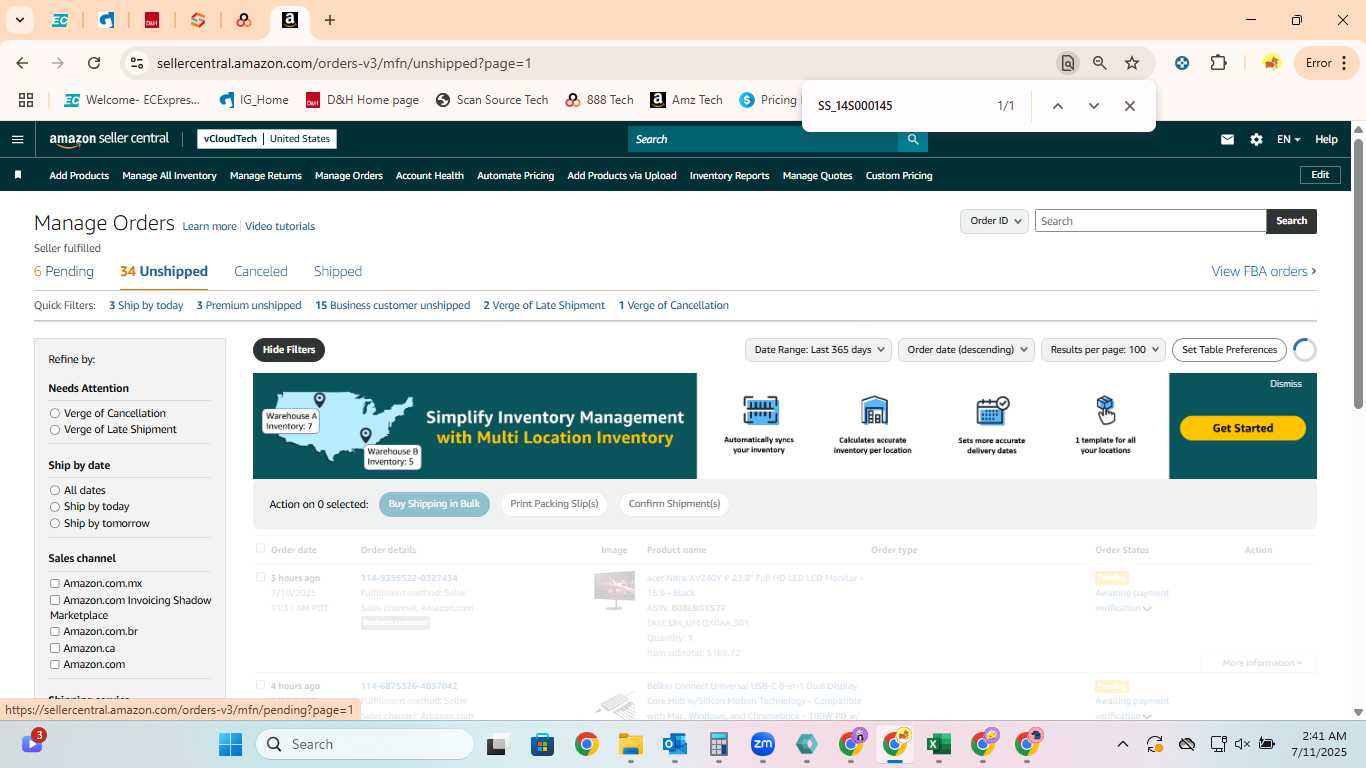Click the Get Started banner button

click(1243, 428)
